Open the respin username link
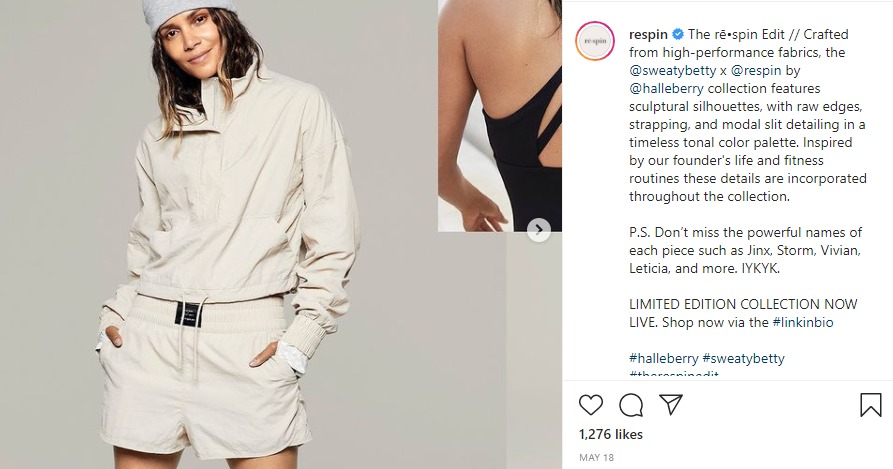The height and width of the screenshot is (469, 893). click(x=649, y=35)
